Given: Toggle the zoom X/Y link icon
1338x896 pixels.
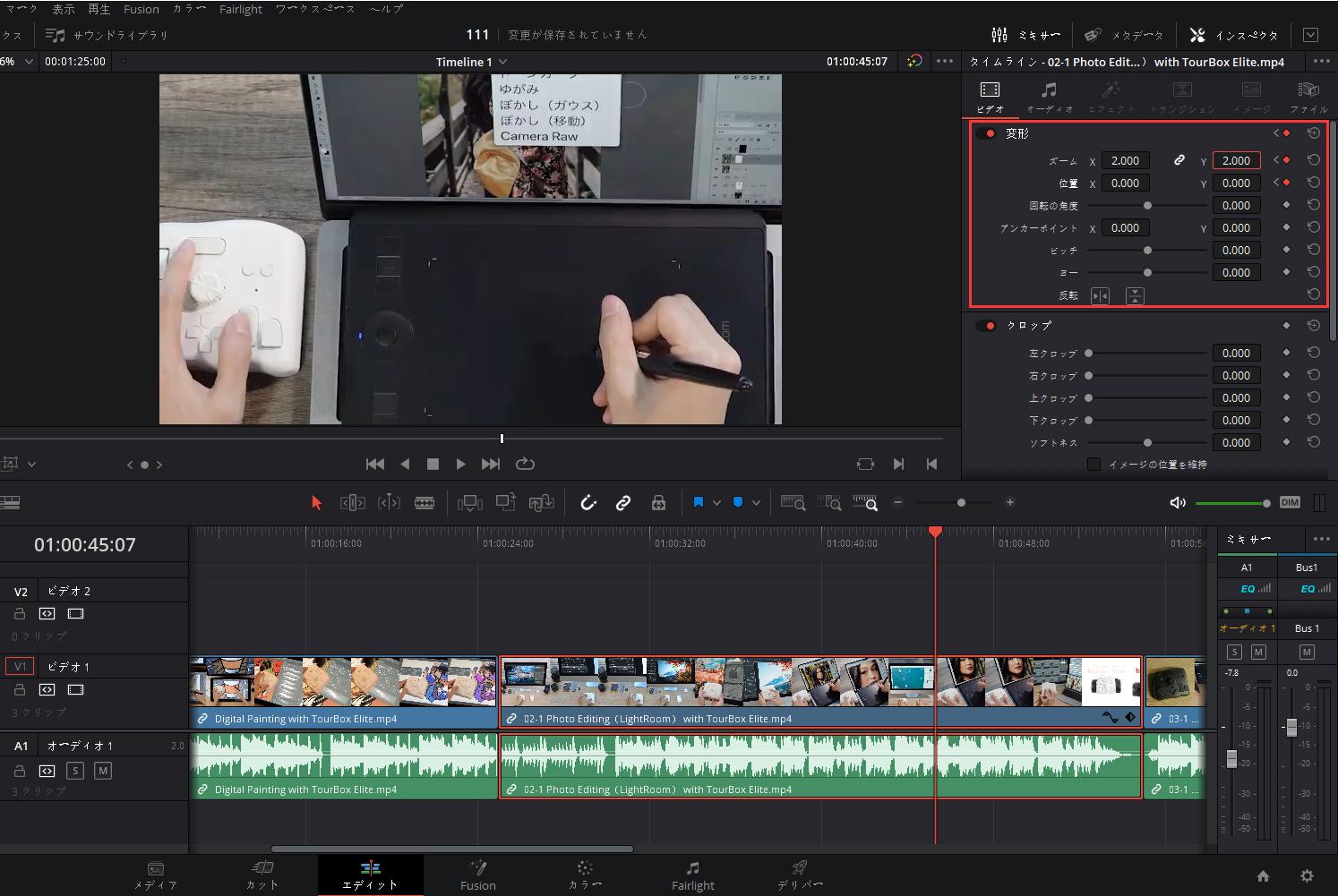Looking at the screenshot, I should point(1179,160).
